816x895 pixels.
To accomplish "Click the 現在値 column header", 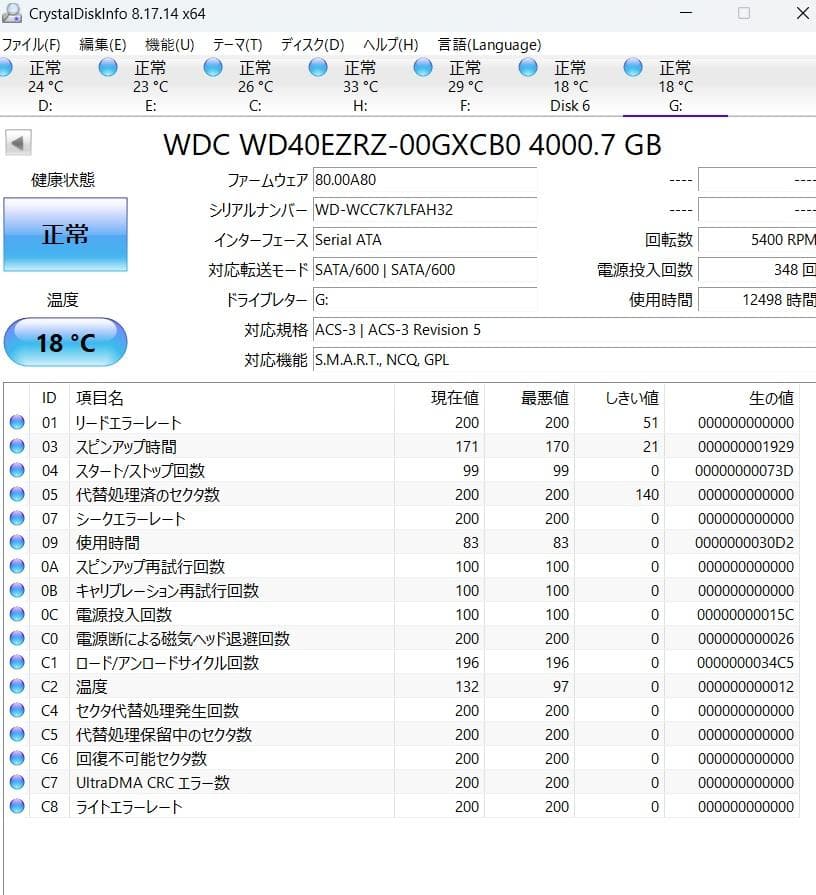I will click(439, 398).
